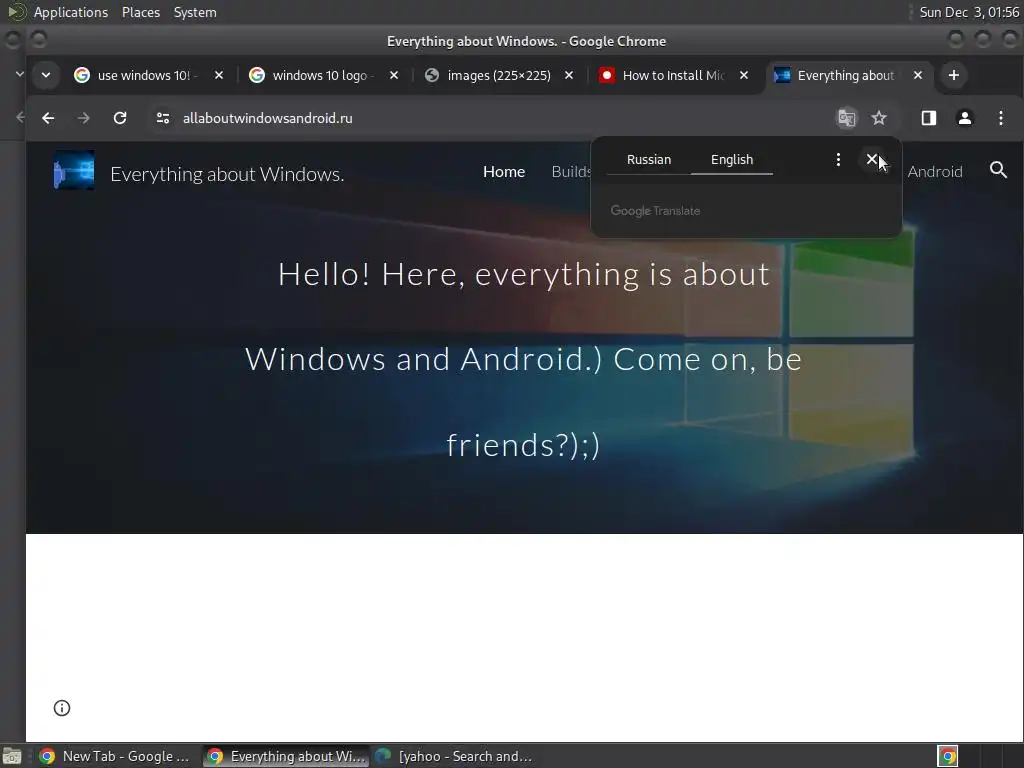Click the show desktop icon in bottom panel

(x=12, y=756)
